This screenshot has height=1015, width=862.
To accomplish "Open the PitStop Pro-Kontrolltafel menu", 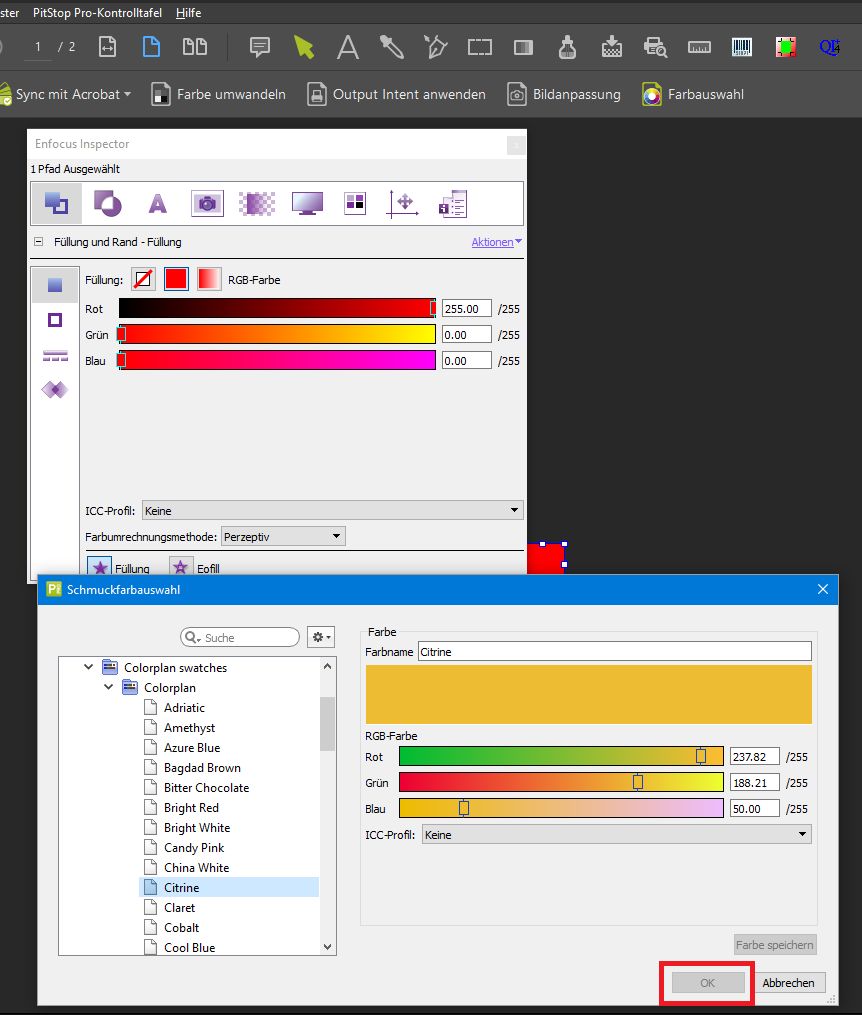I will click(x=97, y=12).
